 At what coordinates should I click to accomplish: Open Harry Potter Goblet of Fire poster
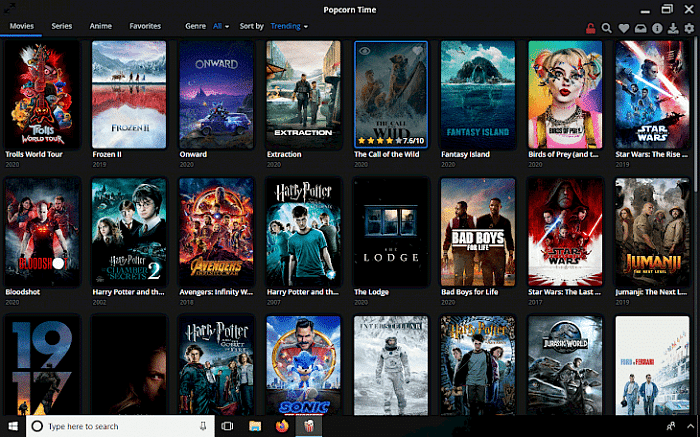216,366
